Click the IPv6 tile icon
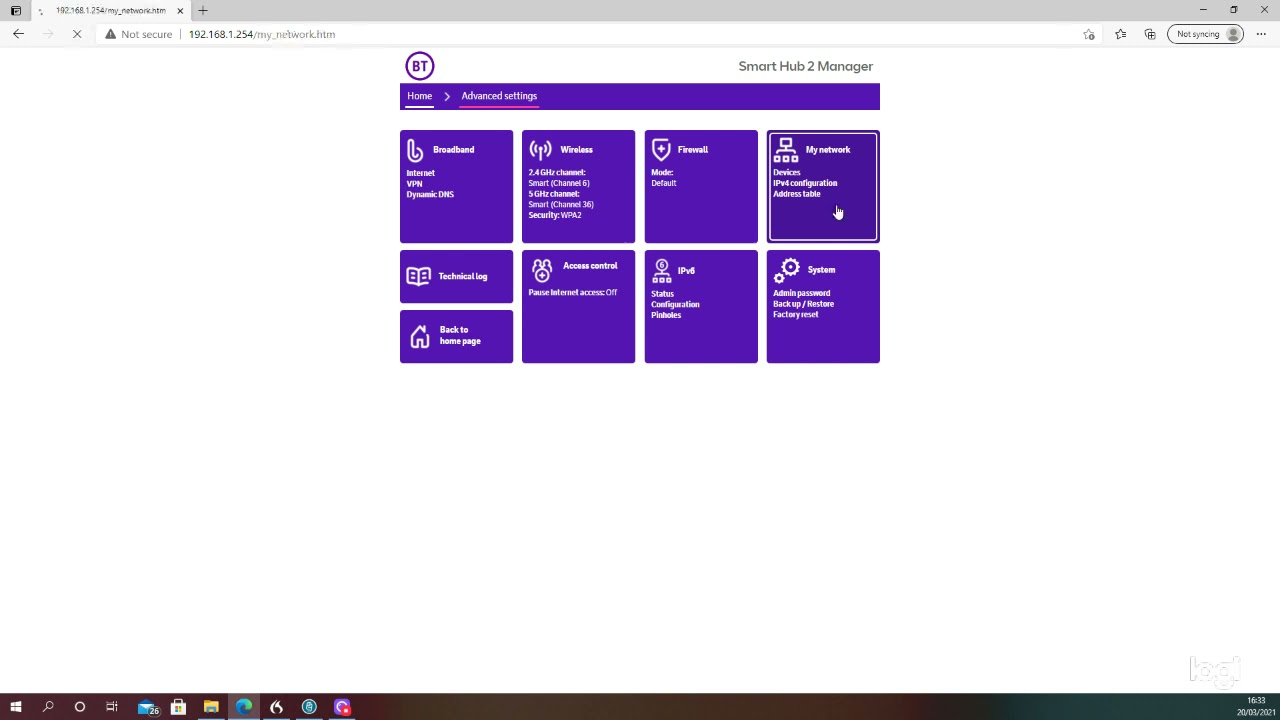The height and width of the screenshot is (720, 1280). pyautogui.click(x=662, y=271)
